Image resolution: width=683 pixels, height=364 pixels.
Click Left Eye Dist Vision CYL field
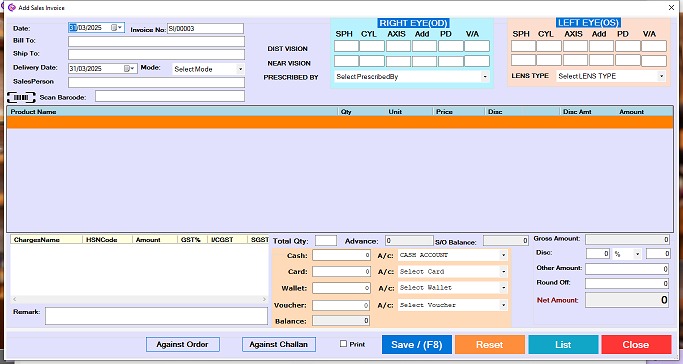pyautogui.click(x=549, y=46)
